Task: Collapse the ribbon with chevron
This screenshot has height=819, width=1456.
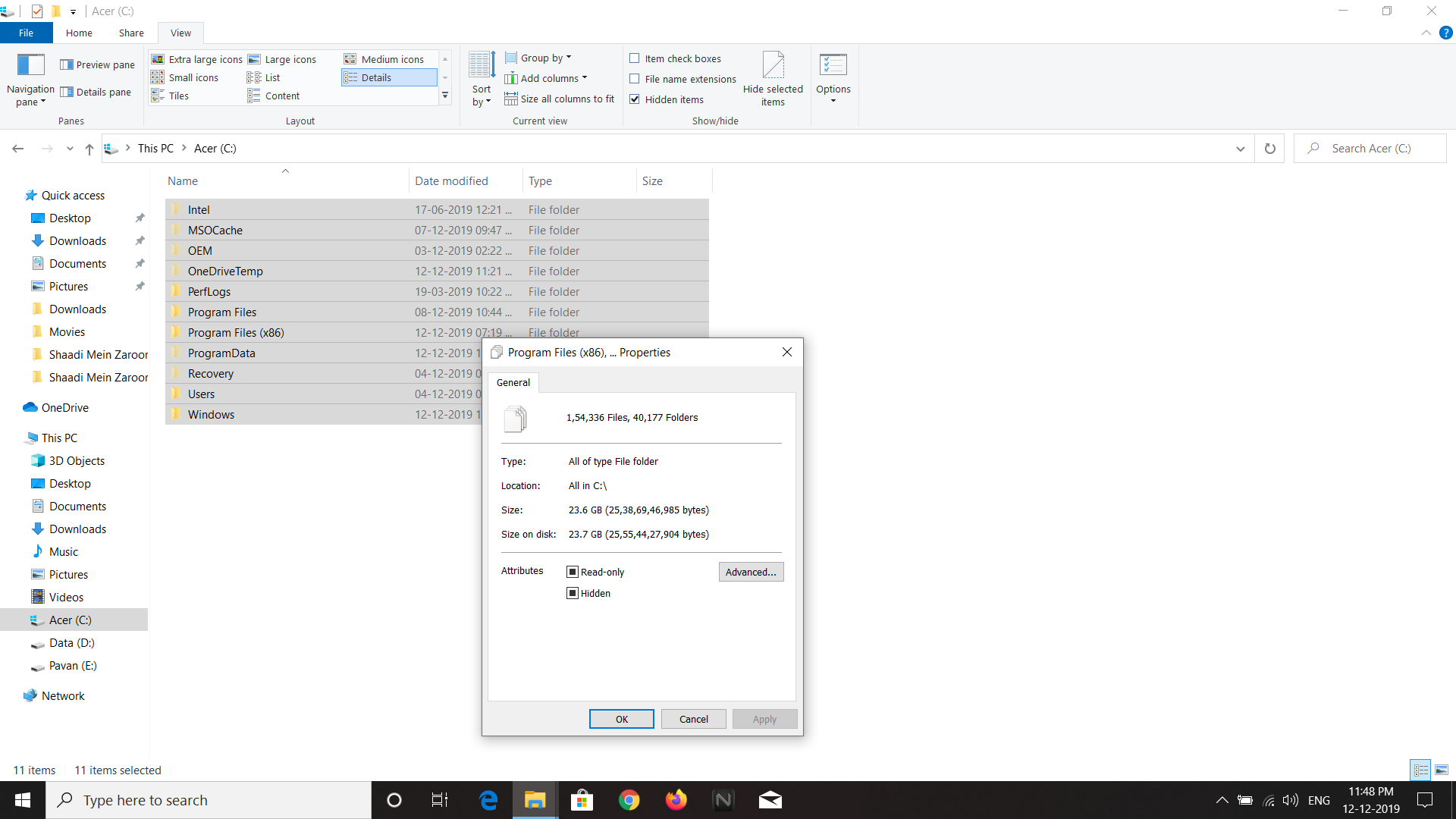Action: 1426,33
